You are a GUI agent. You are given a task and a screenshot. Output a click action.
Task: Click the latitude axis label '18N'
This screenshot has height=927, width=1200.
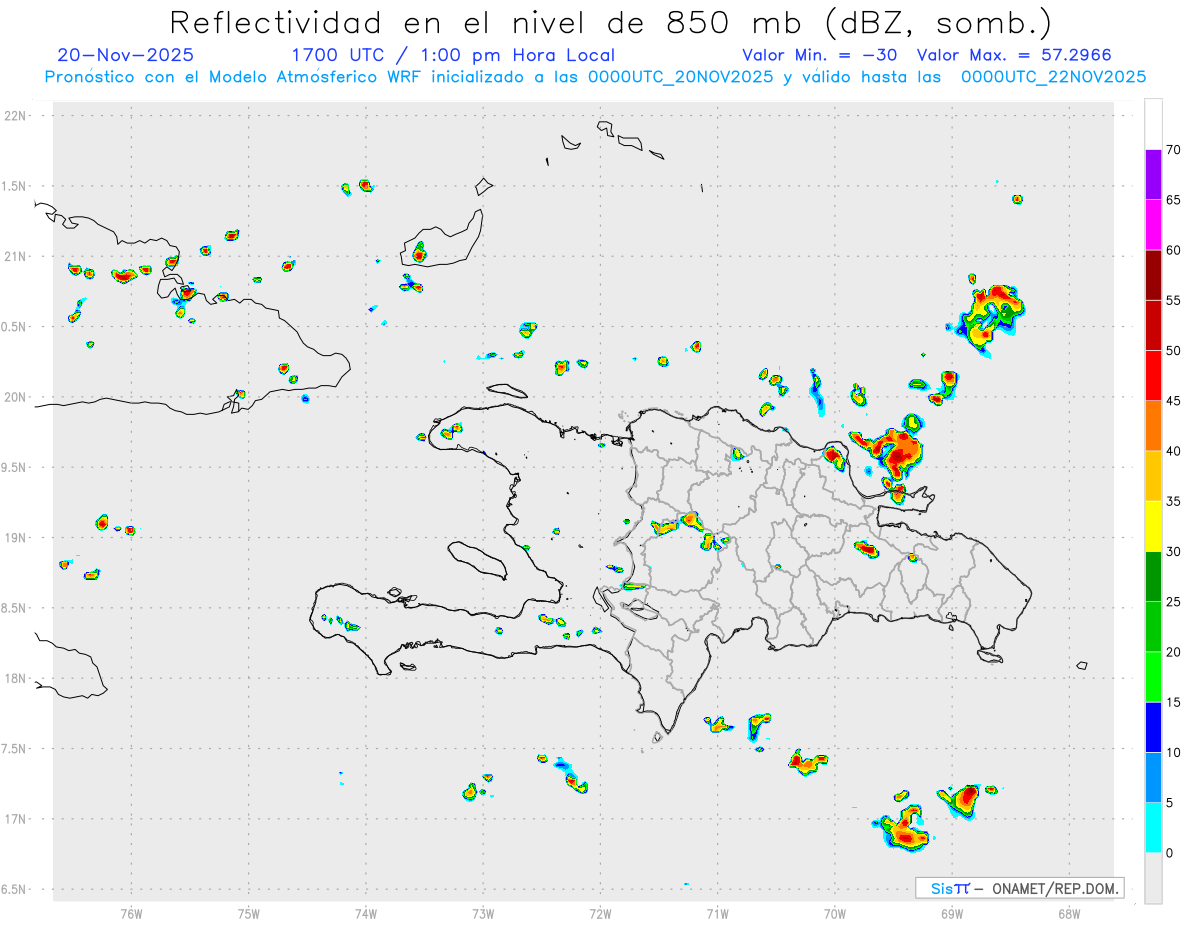pyautogui.click(x=16, y=678)
